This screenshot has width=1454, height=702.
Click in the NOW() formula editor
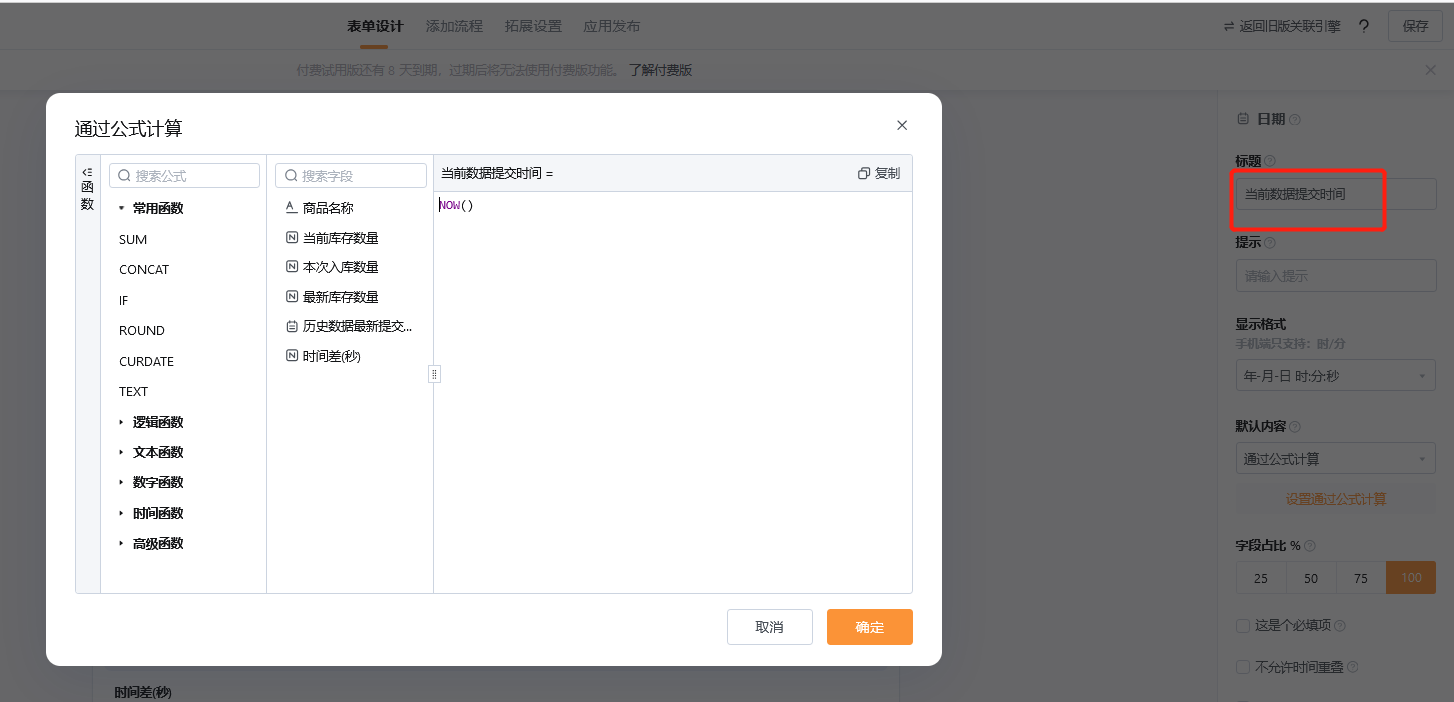(672, 392)
